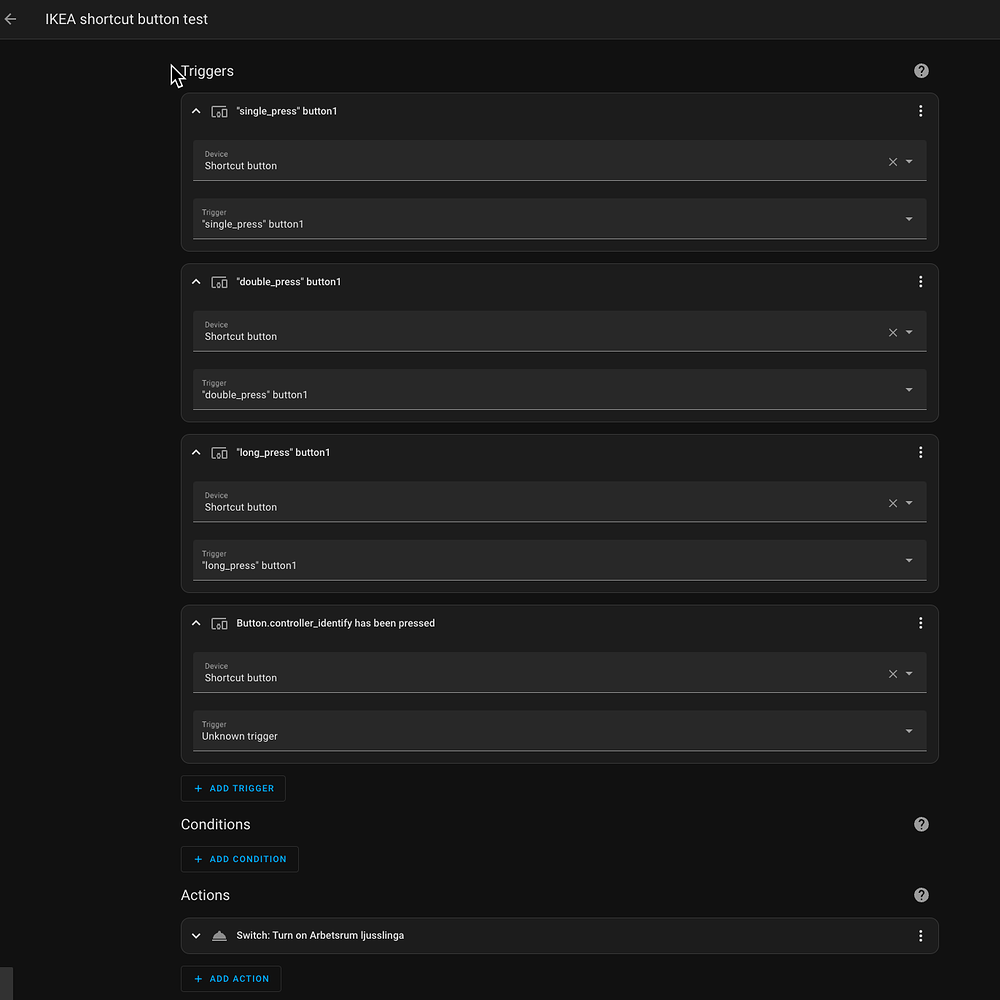Open the overflow menu on "double_press" button1 trigger

pos(920,282)
